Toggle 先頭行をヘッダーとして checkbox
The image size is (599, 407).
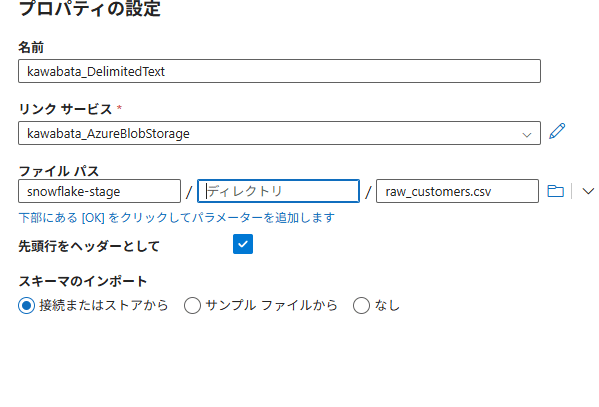pyautogui.click(x=243, y=244)
